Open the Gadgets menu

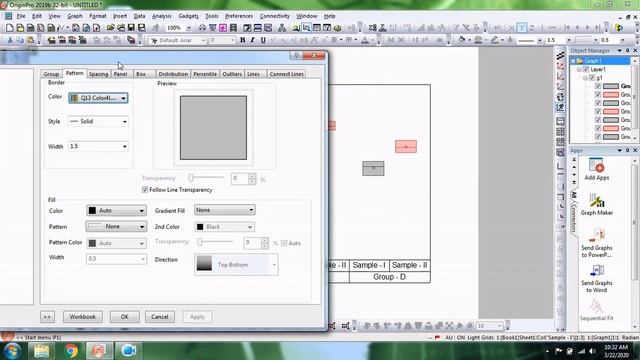click(x=188, y=16)
